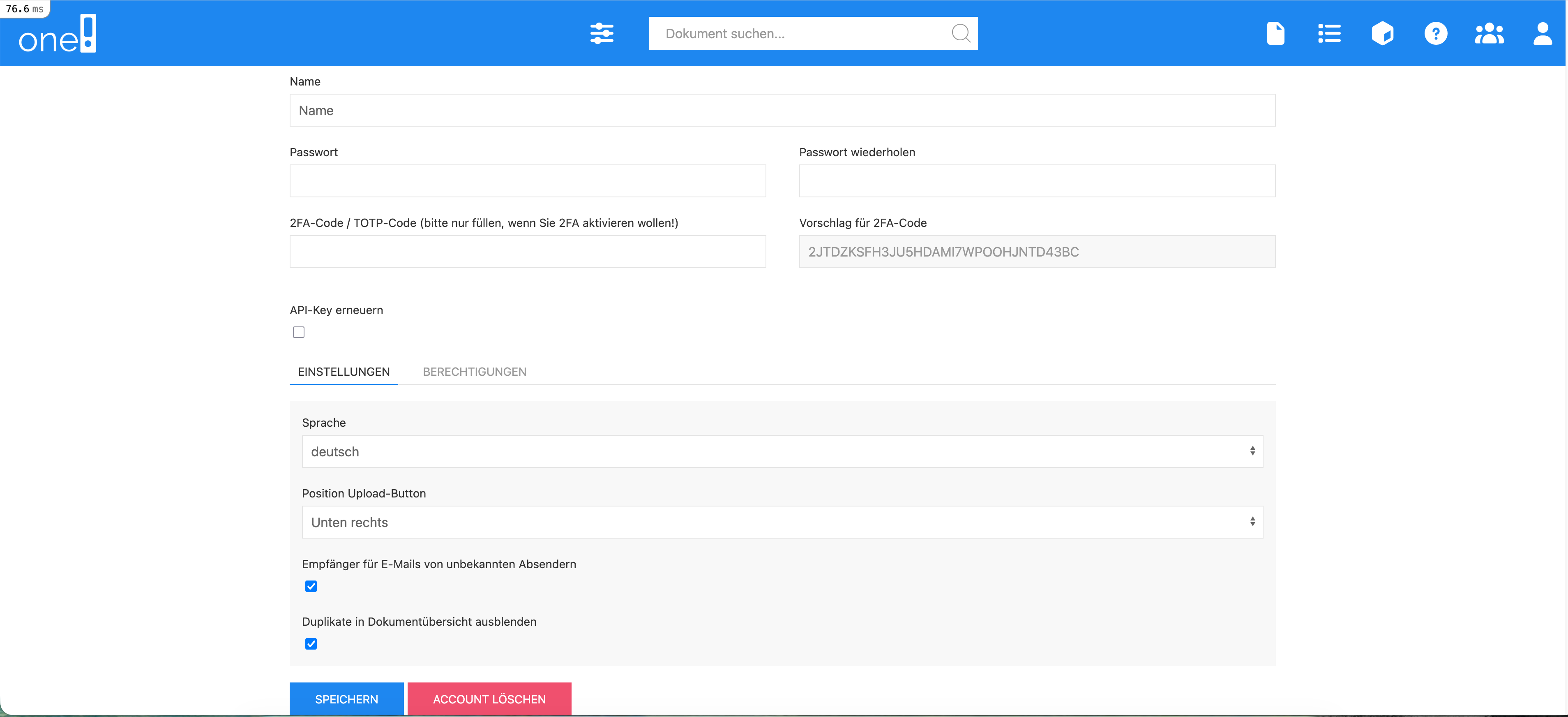Click the search magnifier icon
This screenshot has width=1568, height=717.
click(960, 33)
